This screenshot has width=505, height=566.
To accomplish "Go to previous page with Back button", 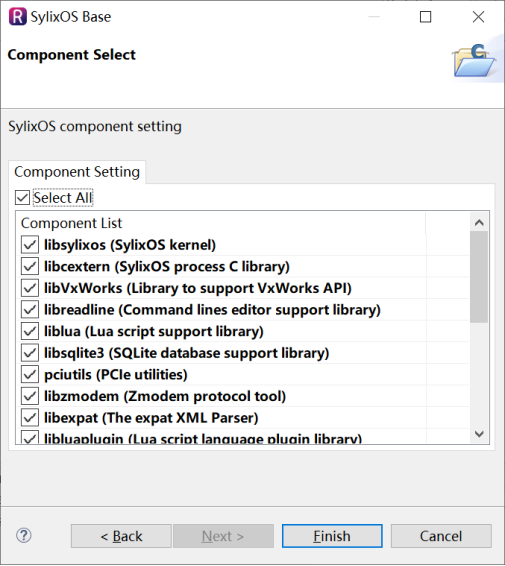I will point(121,536).
